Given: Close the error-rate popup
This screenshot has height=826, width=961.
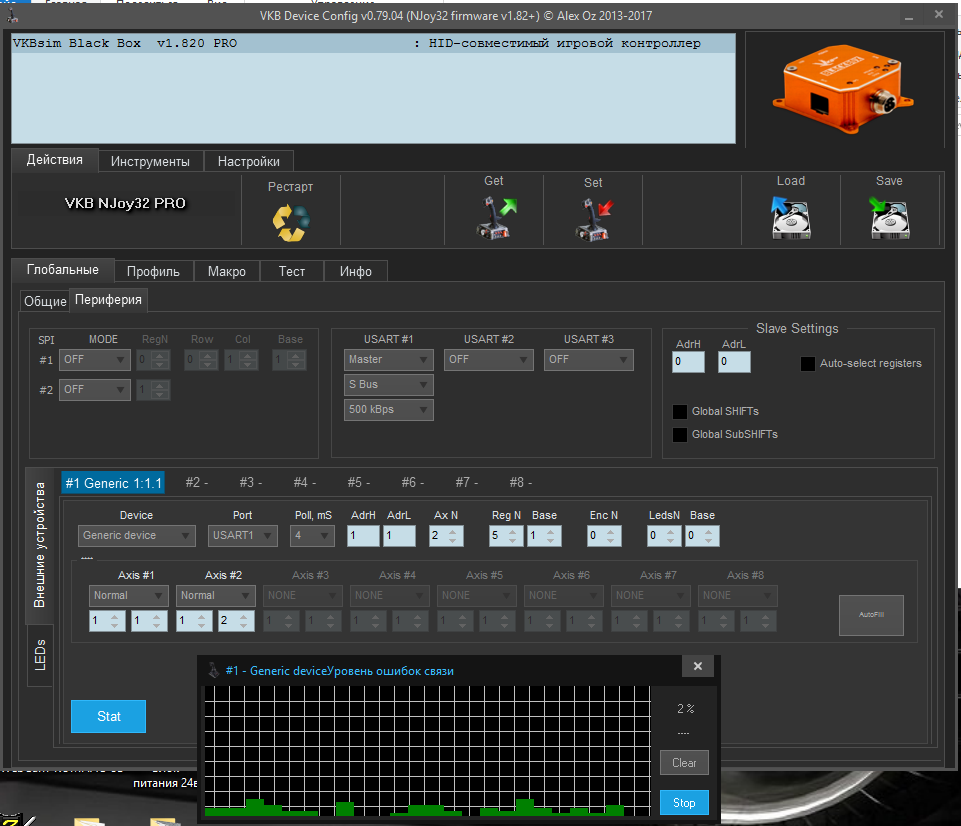Looking at the screenshot, I should [697, 666].
